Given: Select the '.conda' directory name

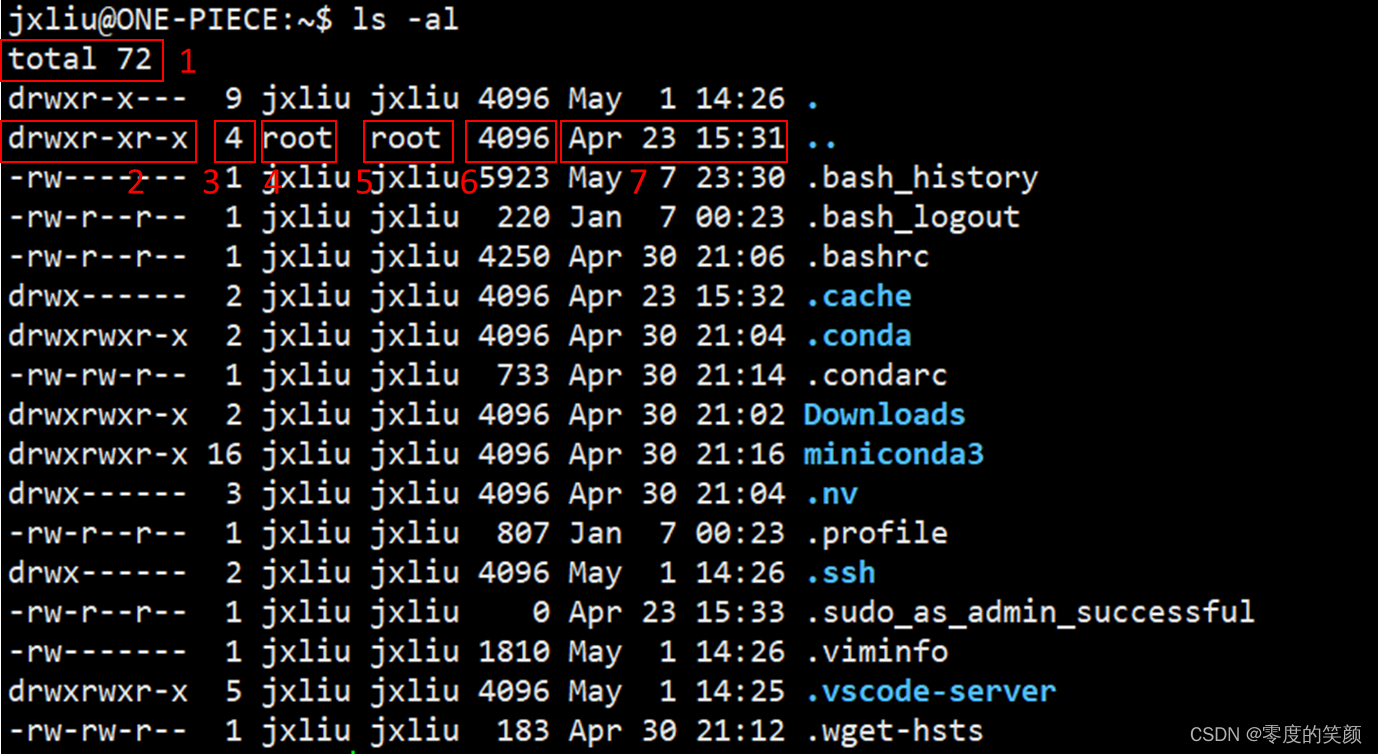Looking at the screenshot, I should (x=859, y=336).
